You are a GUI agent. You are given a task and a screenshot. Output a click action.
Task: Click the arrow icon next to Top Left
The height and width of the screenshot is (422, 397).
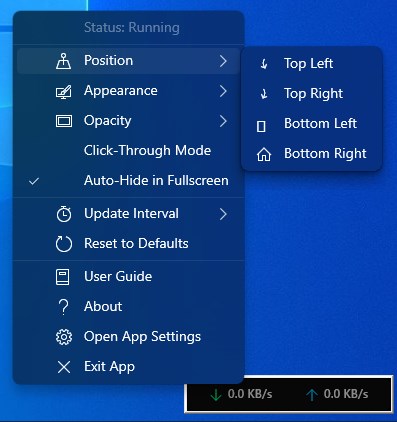(x=264, y=64)
